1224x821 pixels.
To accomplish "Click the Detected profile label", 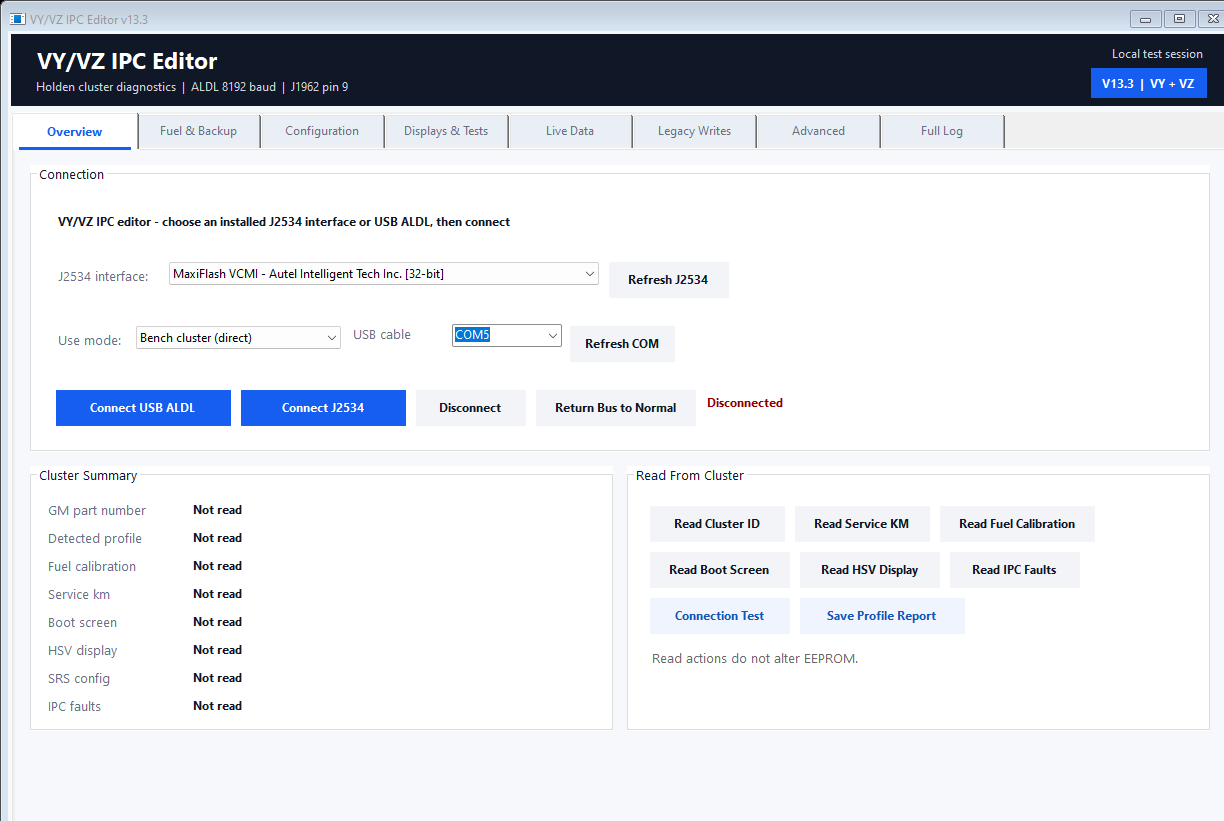I will (95, 539).
